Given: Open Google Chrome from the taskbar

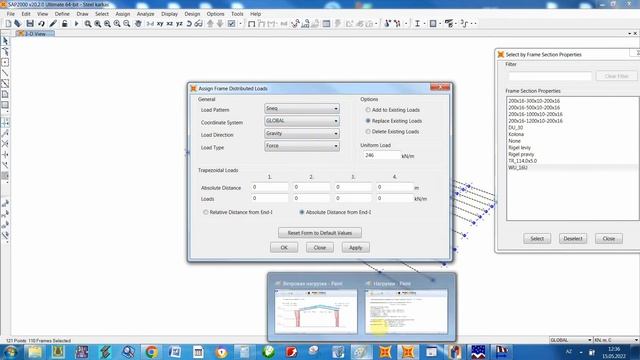Looking at the screenshot, I should coord(151,351).
